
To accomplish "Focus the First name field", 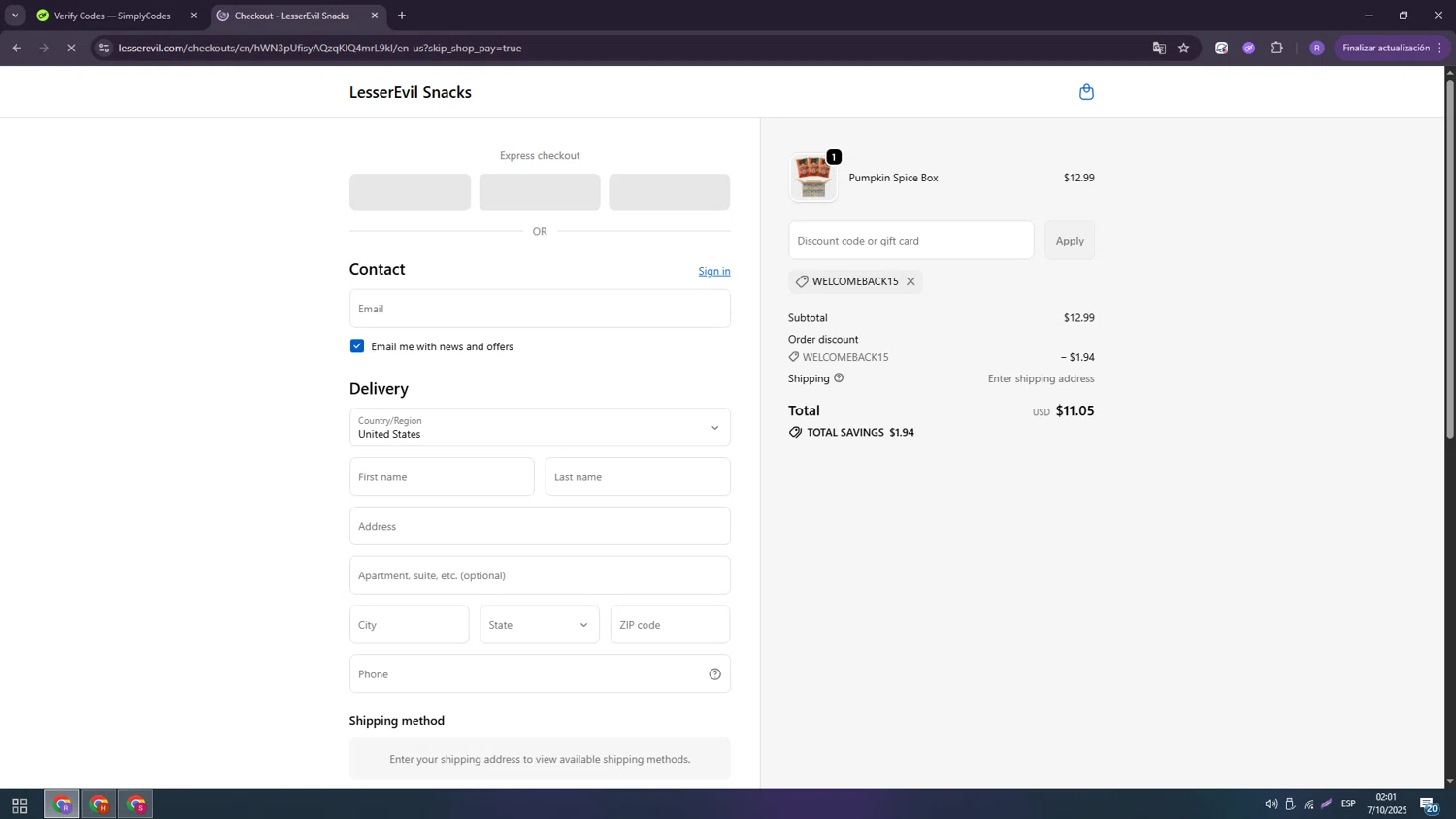I will point(442,476).
